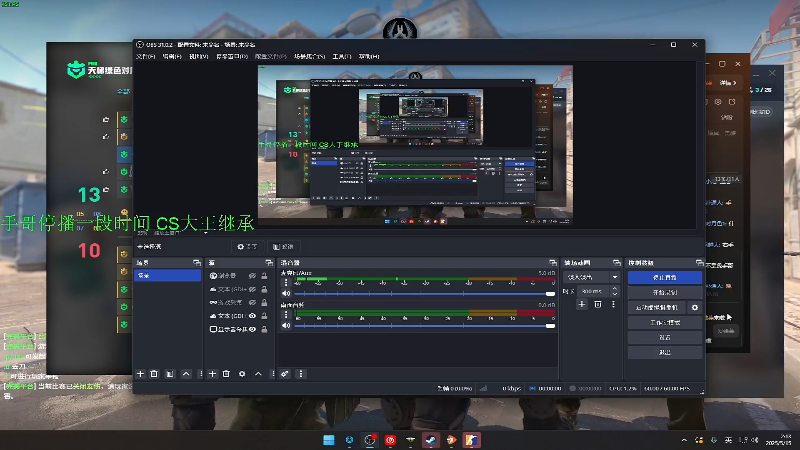This screenshot has width=800, height=450.
Task: Move selected source up with chevron
Action: [258, 374]
